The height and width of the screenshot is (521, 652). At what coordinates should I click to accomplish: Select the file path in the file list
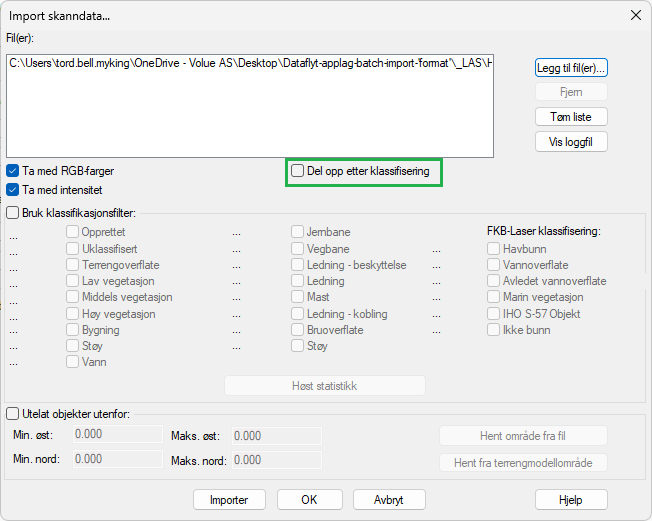tap(250, 64)
